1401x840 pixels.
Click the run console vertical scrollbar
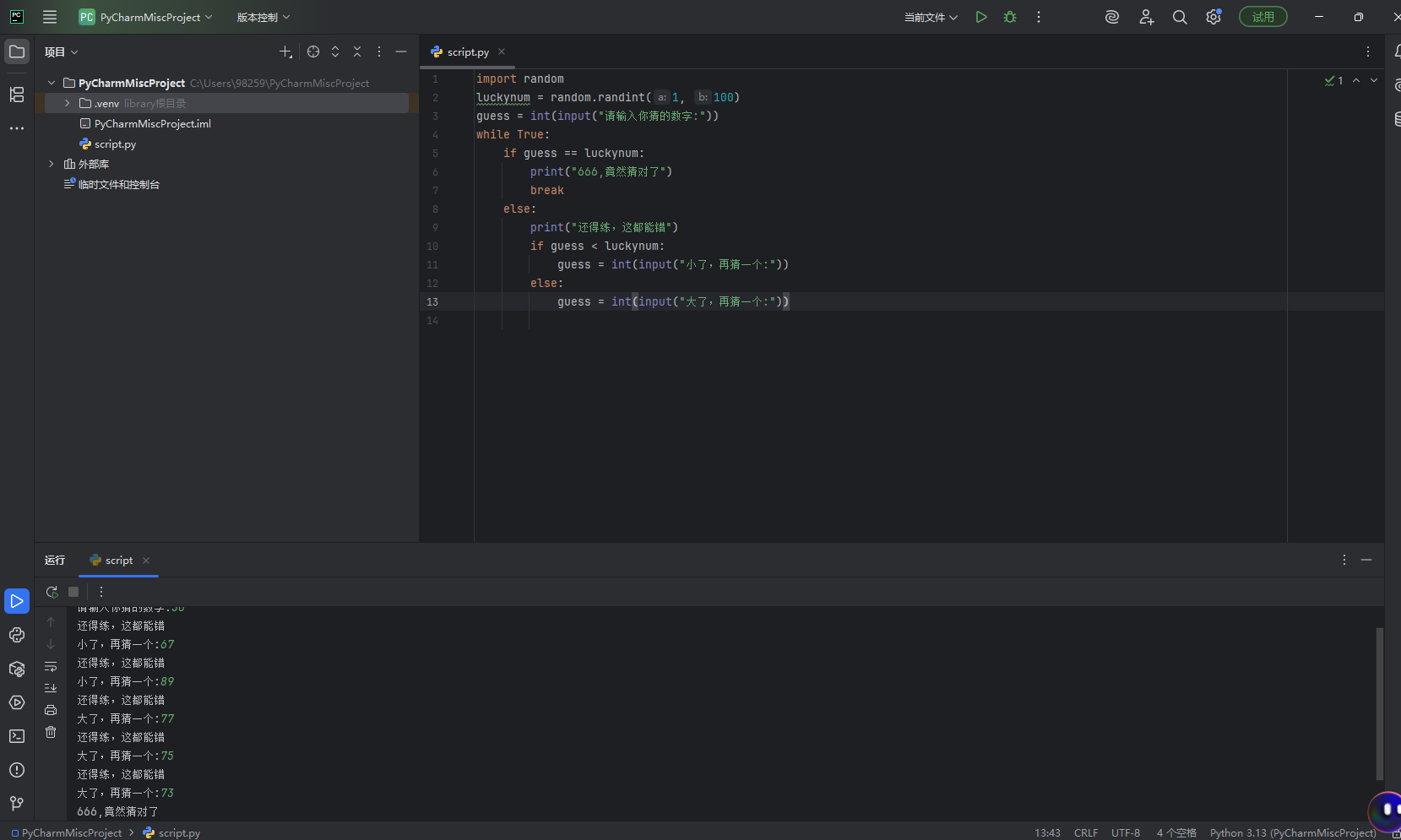click(1379, 702)
